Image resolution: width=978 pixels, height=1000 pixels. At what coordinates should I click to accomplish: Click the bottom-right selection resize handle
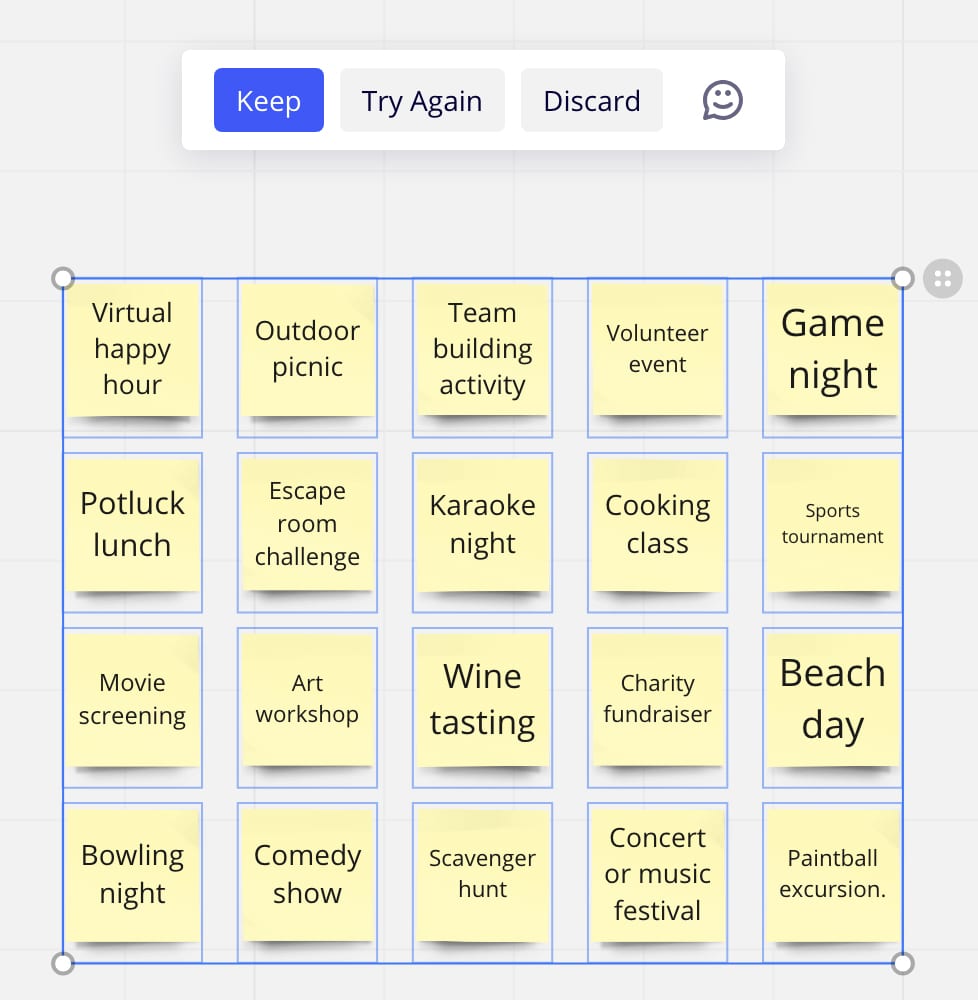pos(902,963)
